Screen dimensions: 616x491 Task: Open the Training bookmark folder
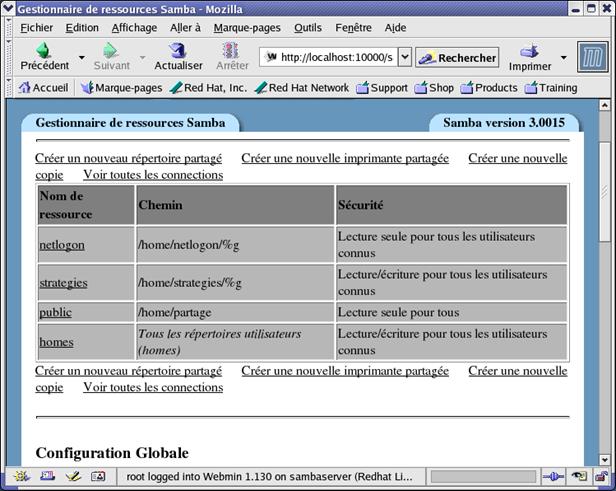[551, 88]
